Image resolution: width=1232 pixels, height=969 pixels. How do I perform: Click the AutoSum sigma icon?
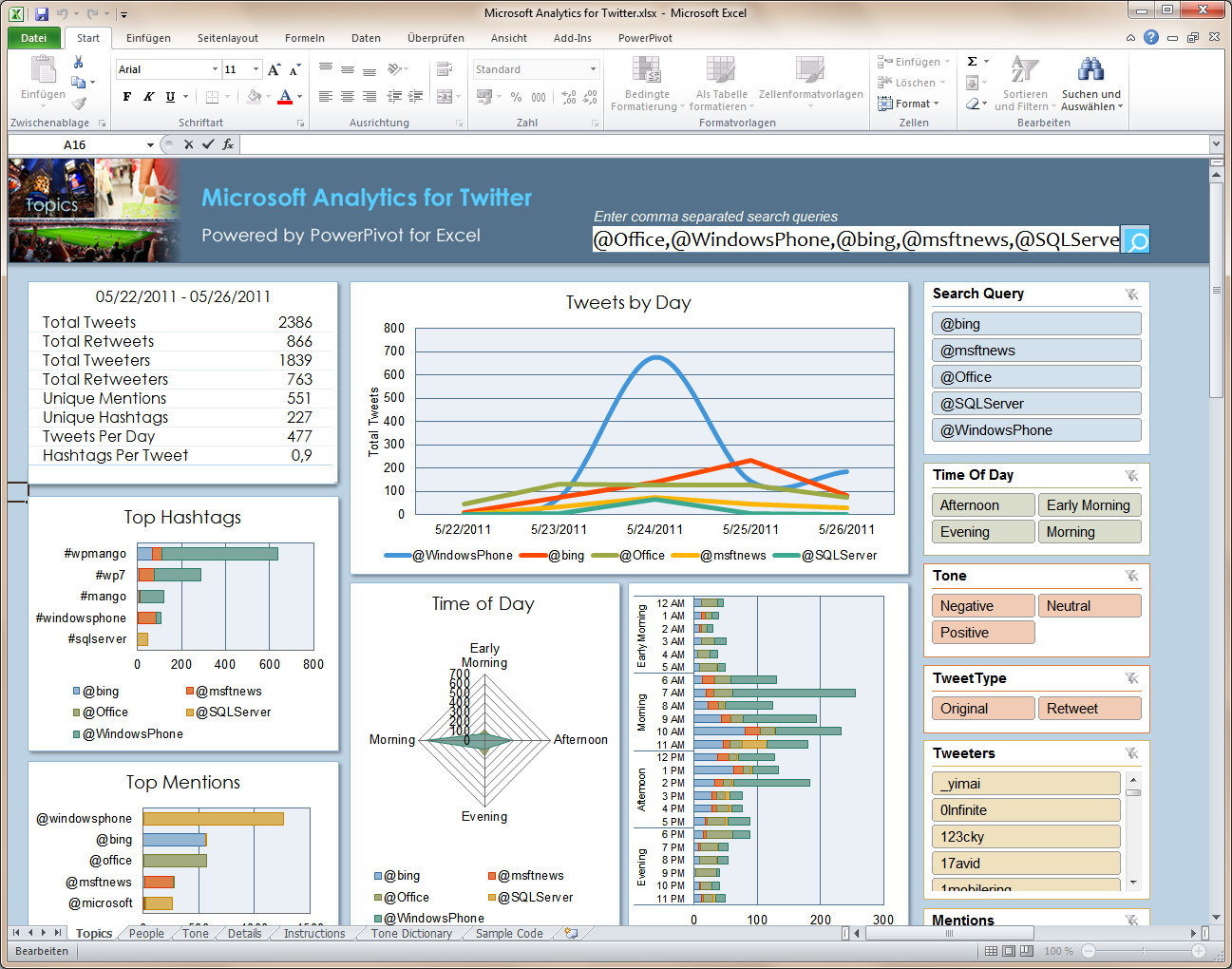click(x=972, y=62)
